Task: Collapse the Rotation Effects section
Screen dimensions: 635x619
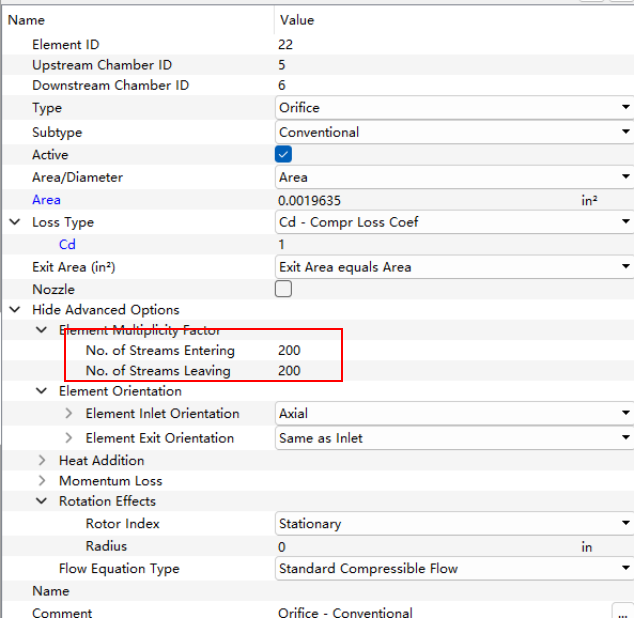Action: (41, 501)
